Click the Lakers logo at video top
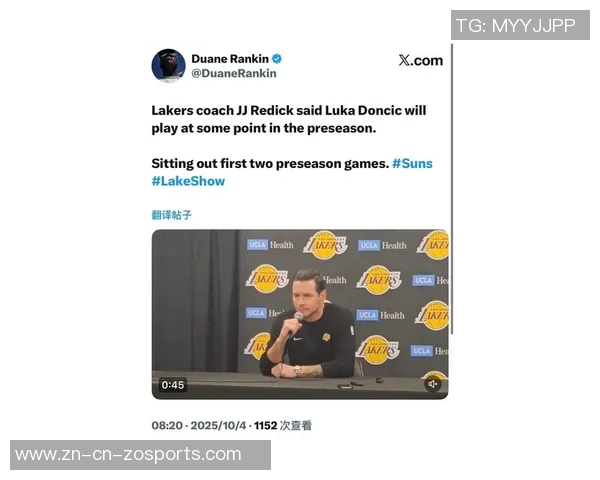Viewport: 600px width, 480px height. [325, 245]
